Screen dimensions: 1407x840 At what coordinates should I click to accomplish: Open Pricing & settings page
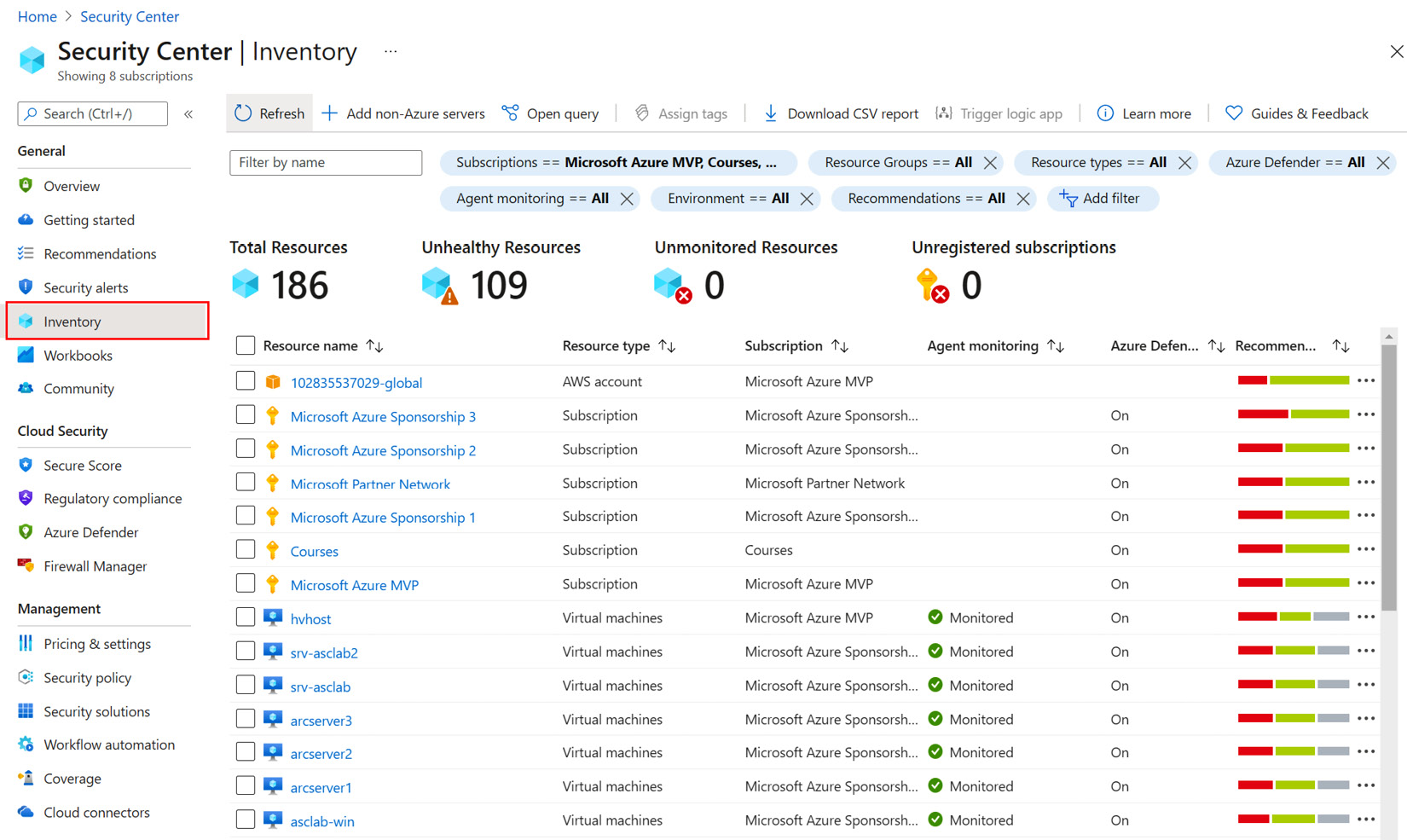pyautogui.click(x=97, y=643)
